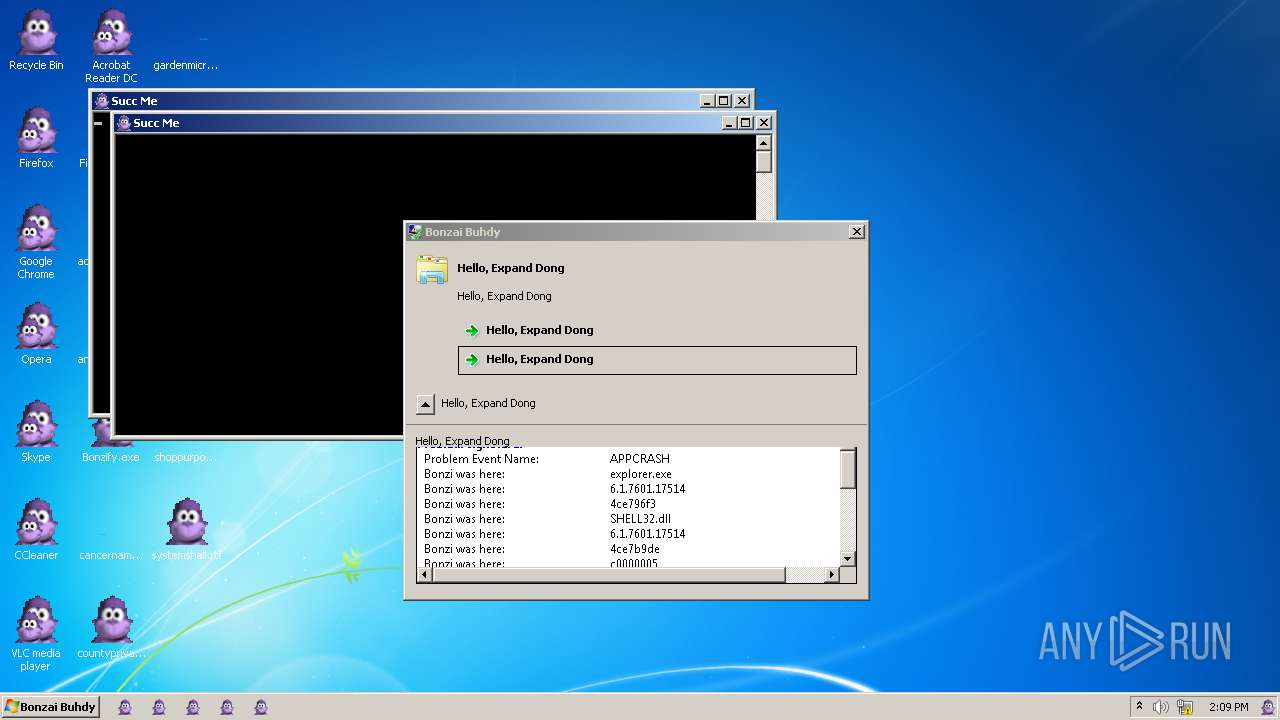The image size is (1280, 720).
Task: Select the 4ce796f3 value text
Action: pyautogui.click(x=633, y=504)
